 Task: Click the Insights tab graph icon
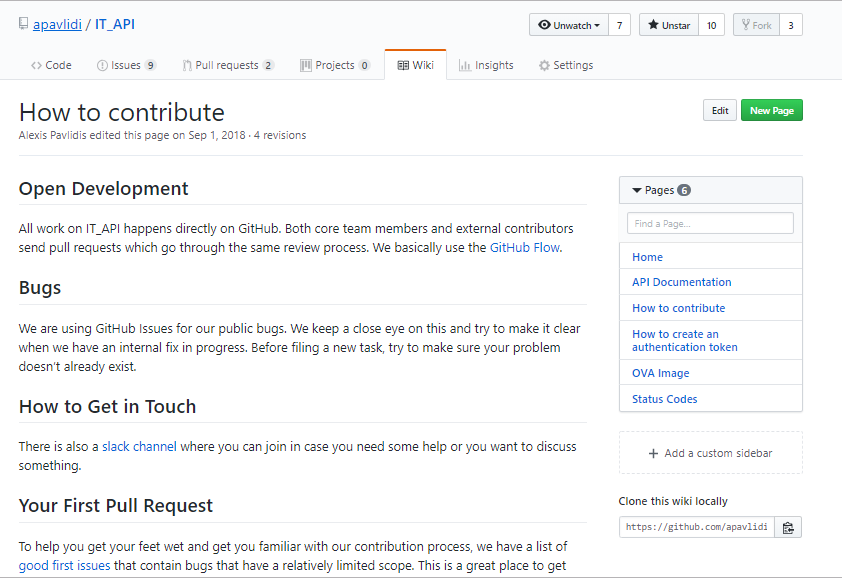click(464, 66)
